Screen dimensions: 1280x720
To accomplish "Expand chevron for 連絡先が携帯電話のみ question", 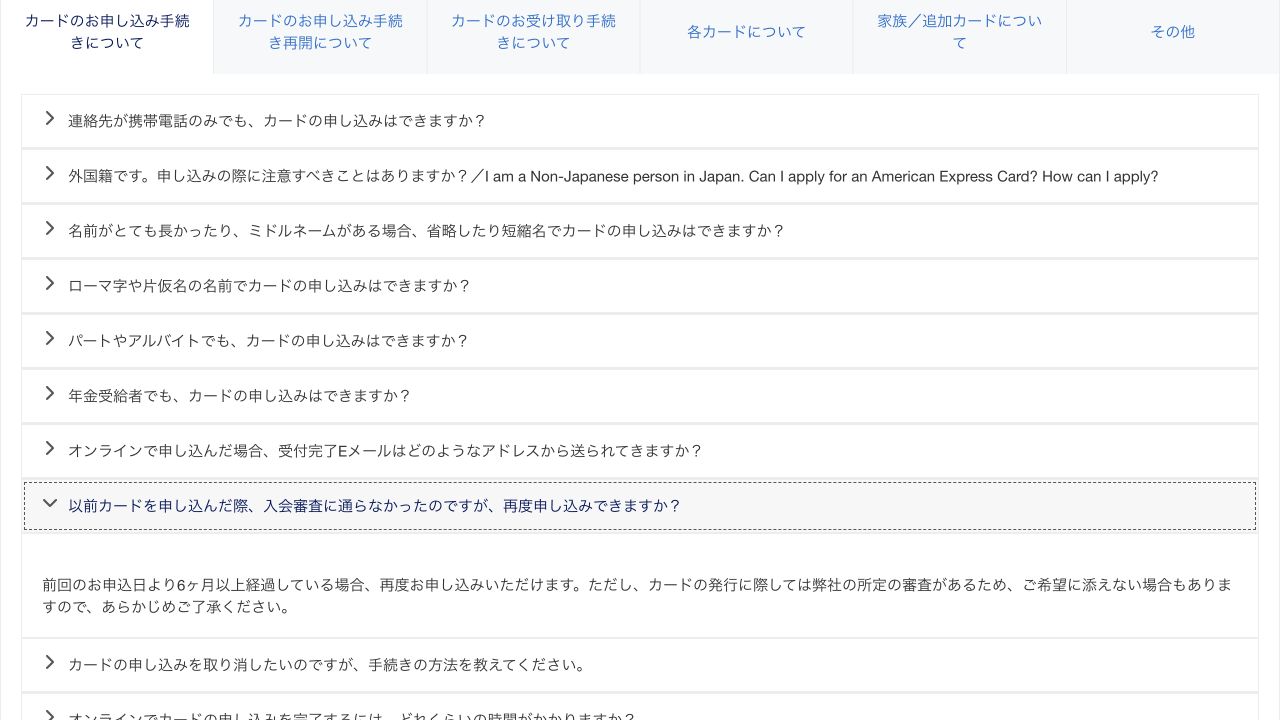I will click(x=49, y=119).
